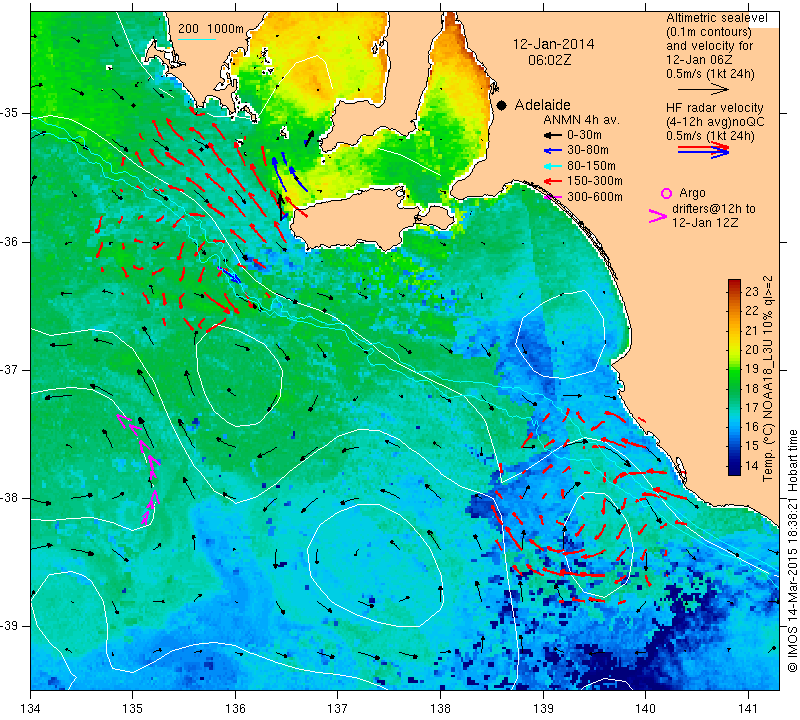Click the black 0-30m legend arrow
The image size is (800, 720).
pyautogui.click(x=552, y=135)
